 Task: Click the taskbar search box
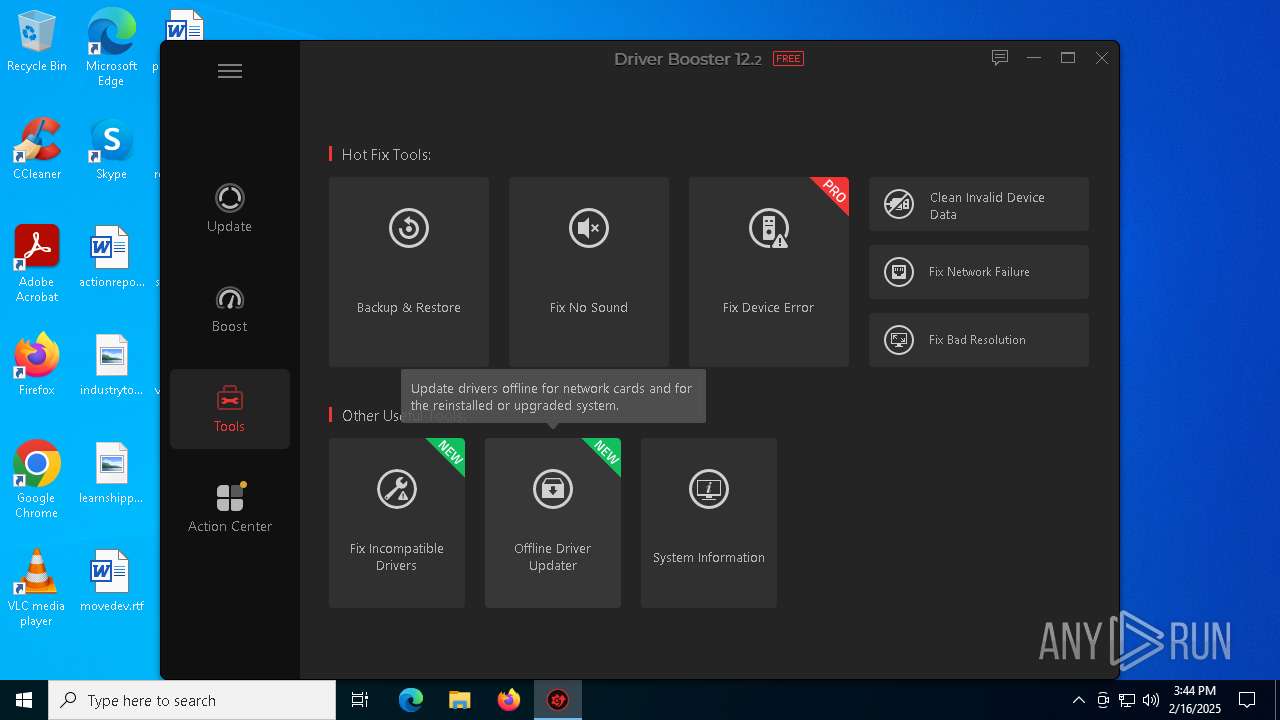tap(192, 700)
